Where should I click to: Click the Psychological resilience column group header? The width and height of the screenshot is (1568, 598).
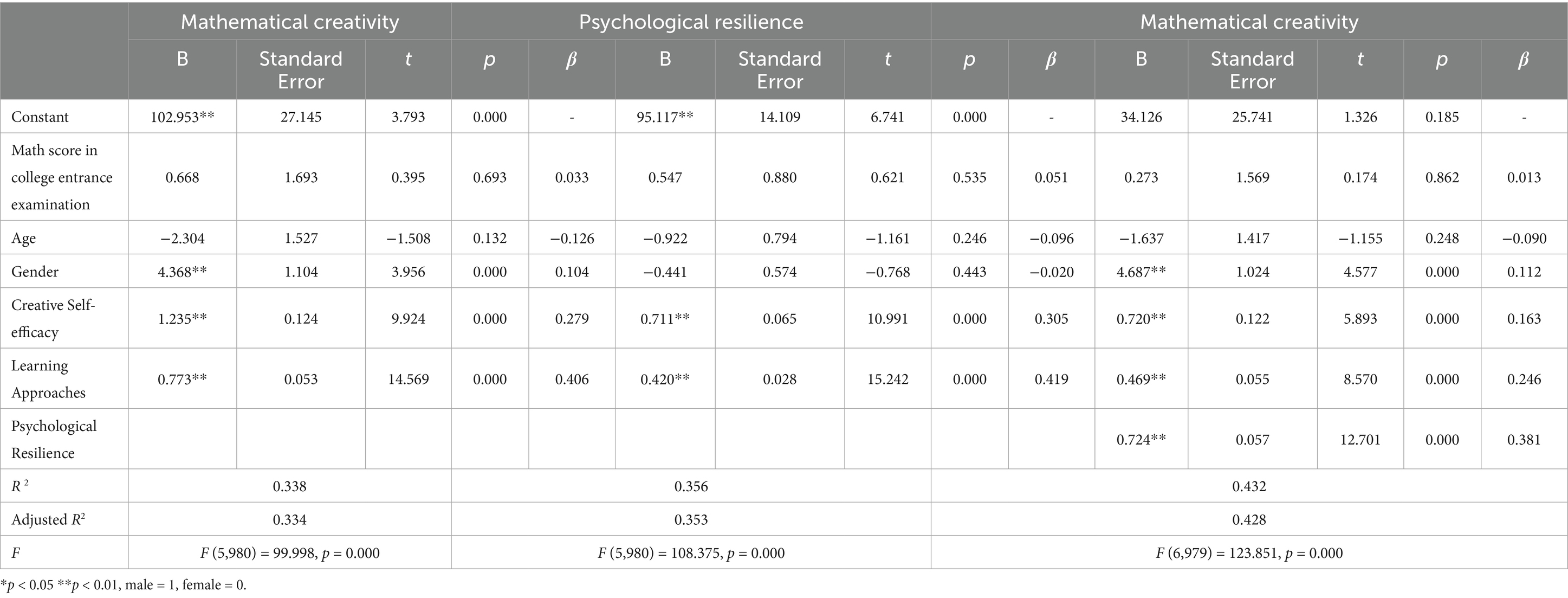point(690,22)
